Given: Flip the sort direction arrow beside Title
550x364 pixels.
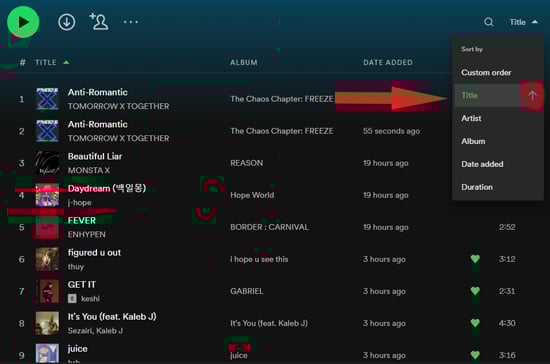Looking at the screenshot, I should (x=532, y=95).
